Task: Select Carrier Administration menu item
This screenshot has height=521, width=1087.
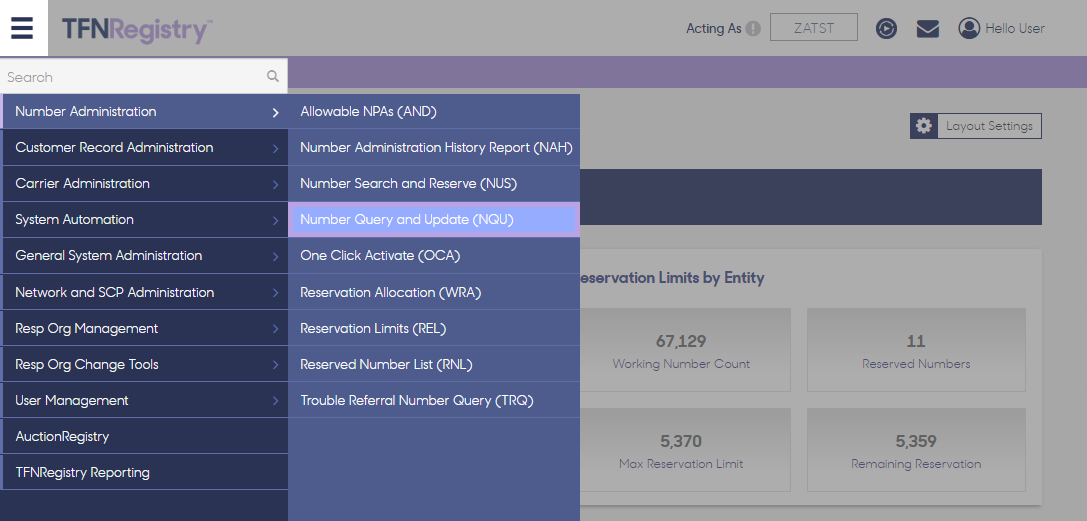Action: coord(145,184)
